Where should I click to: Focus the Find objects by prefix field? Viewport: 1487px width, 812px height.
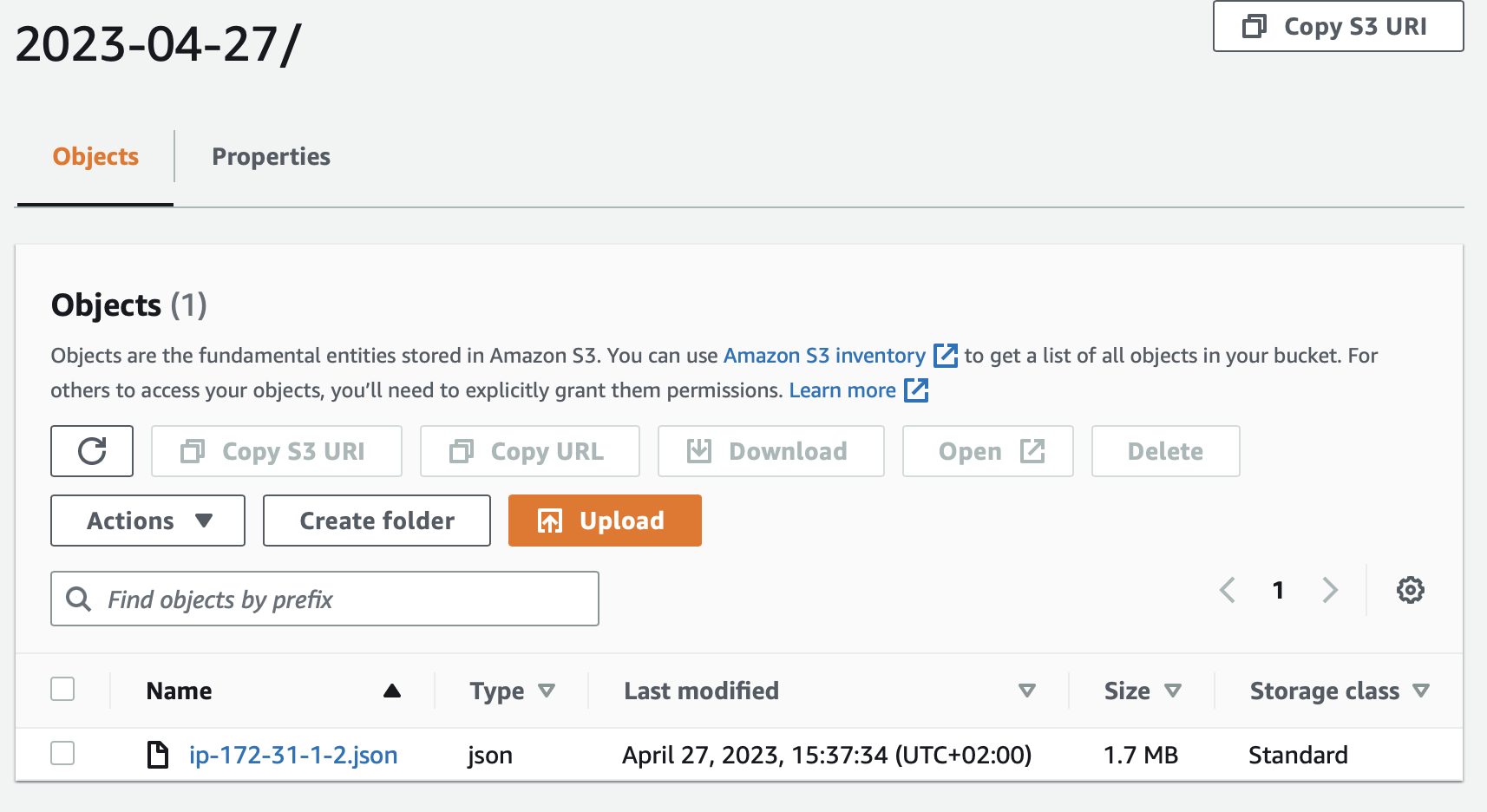[347, 599]
